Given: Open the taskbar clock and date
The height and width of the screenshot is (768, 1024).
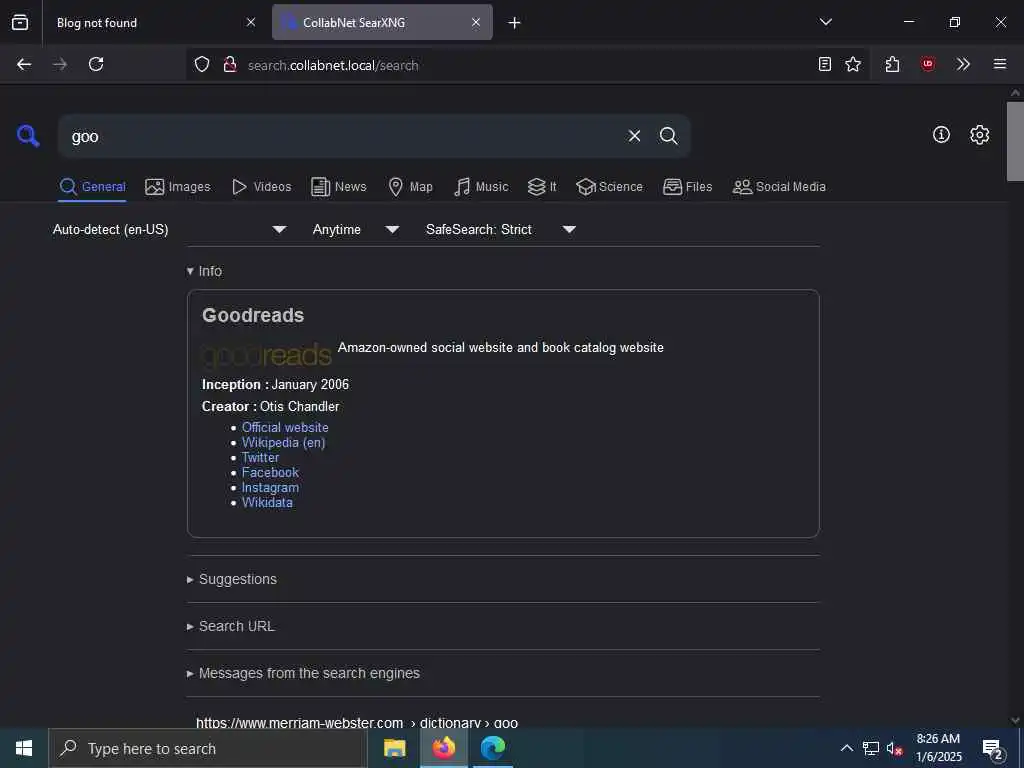Looking at the screenshot, I should tap(938, 748).
